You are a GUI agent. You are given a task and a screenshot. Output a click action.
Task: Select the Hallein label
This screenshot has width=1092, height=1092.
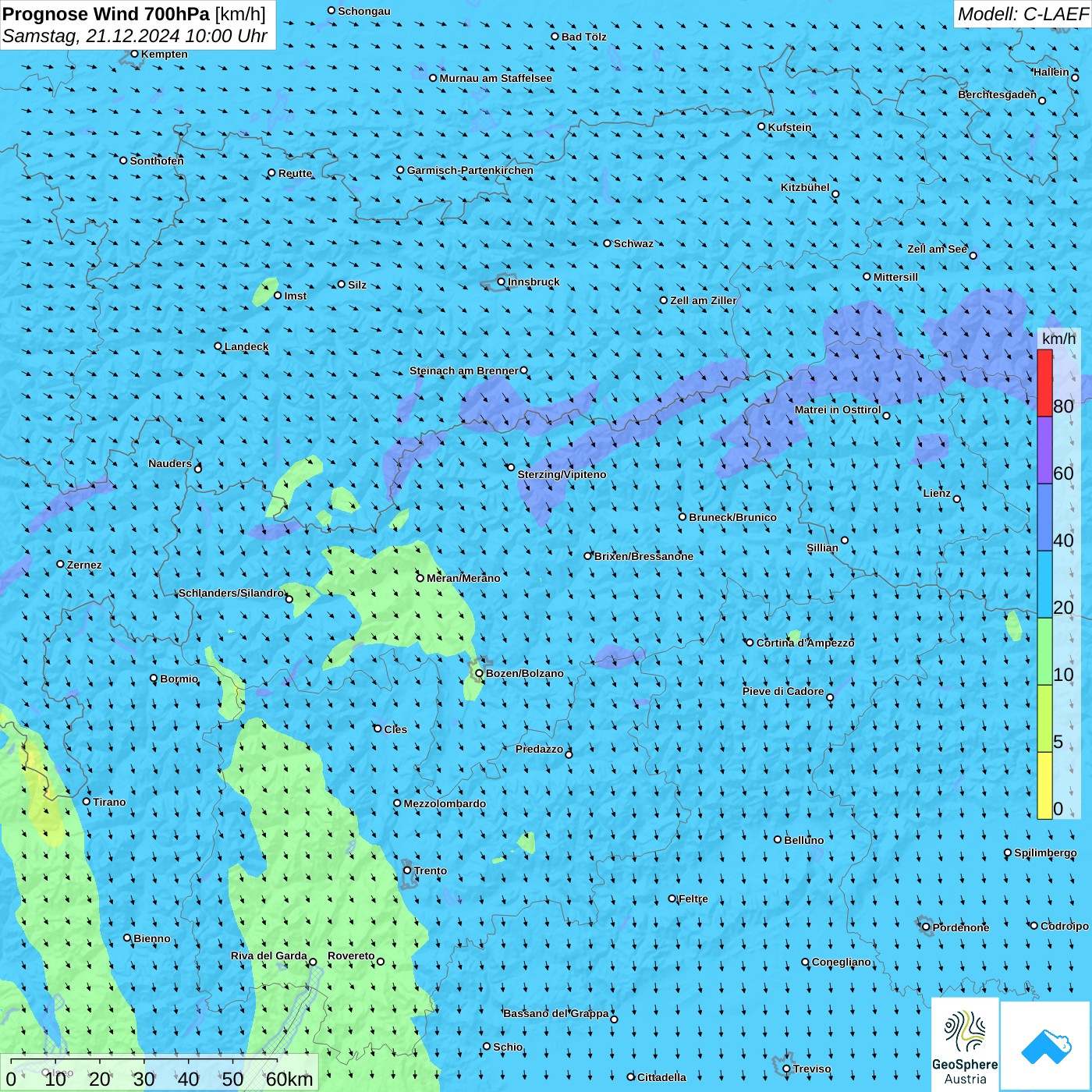pos(1051,72)
